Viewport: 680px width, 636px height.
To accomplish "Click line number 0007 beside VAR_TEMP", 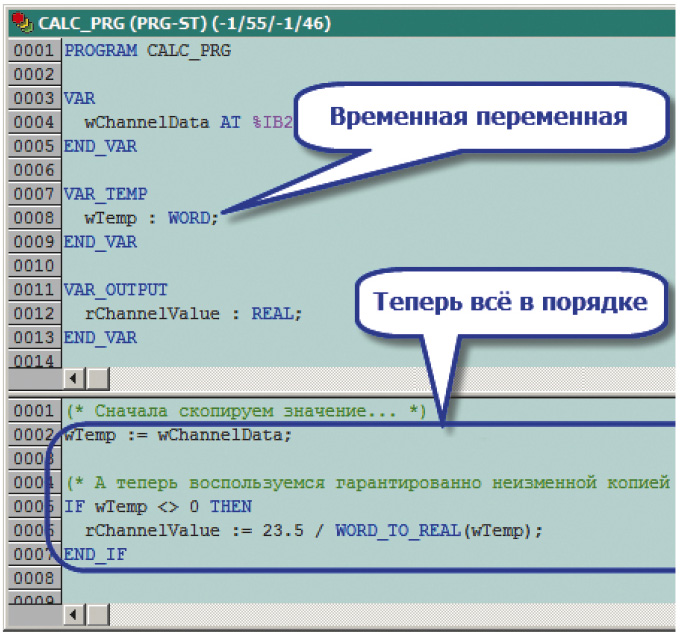I will point(32,193).
